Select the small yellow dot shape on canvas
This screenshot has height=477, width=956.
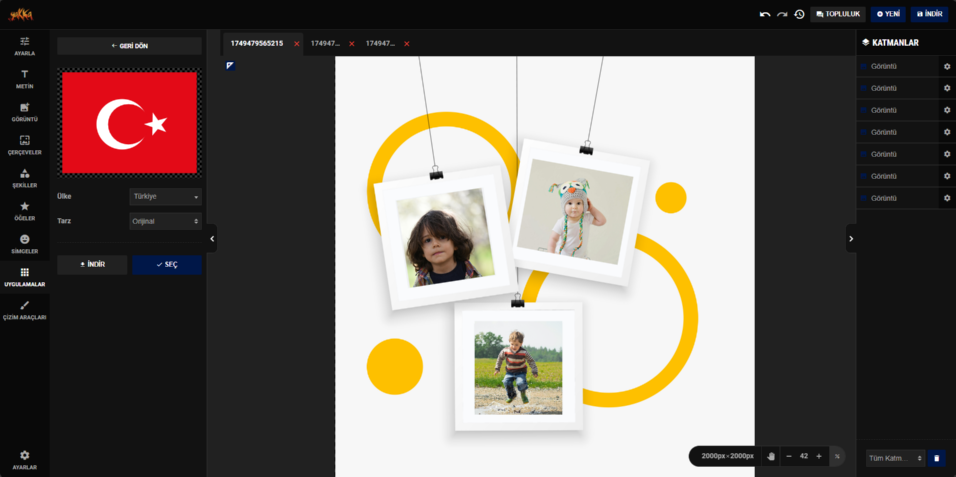671,198
